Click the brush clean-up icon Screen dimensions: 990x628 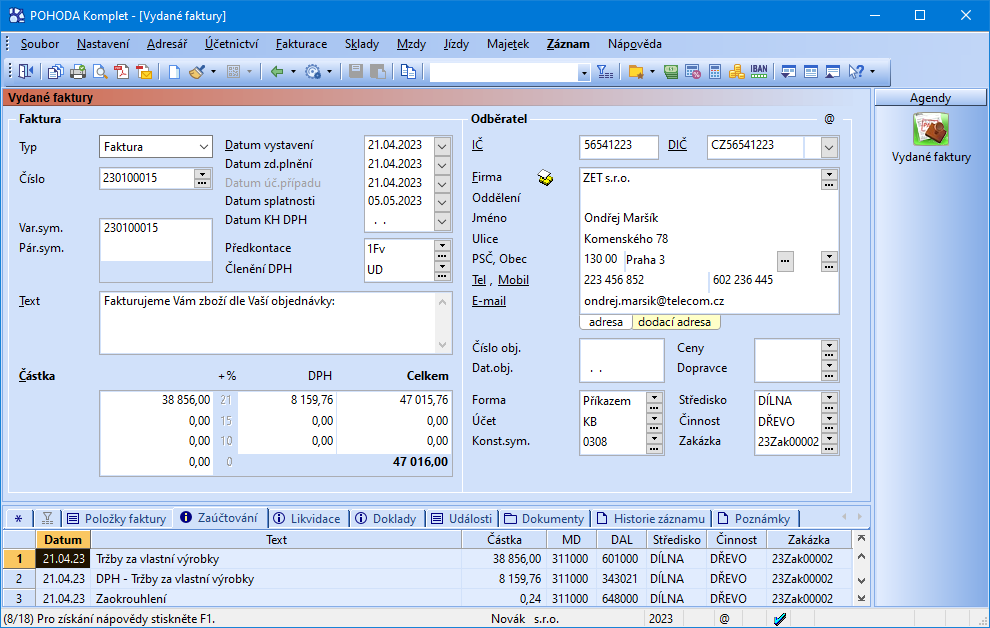197,72
